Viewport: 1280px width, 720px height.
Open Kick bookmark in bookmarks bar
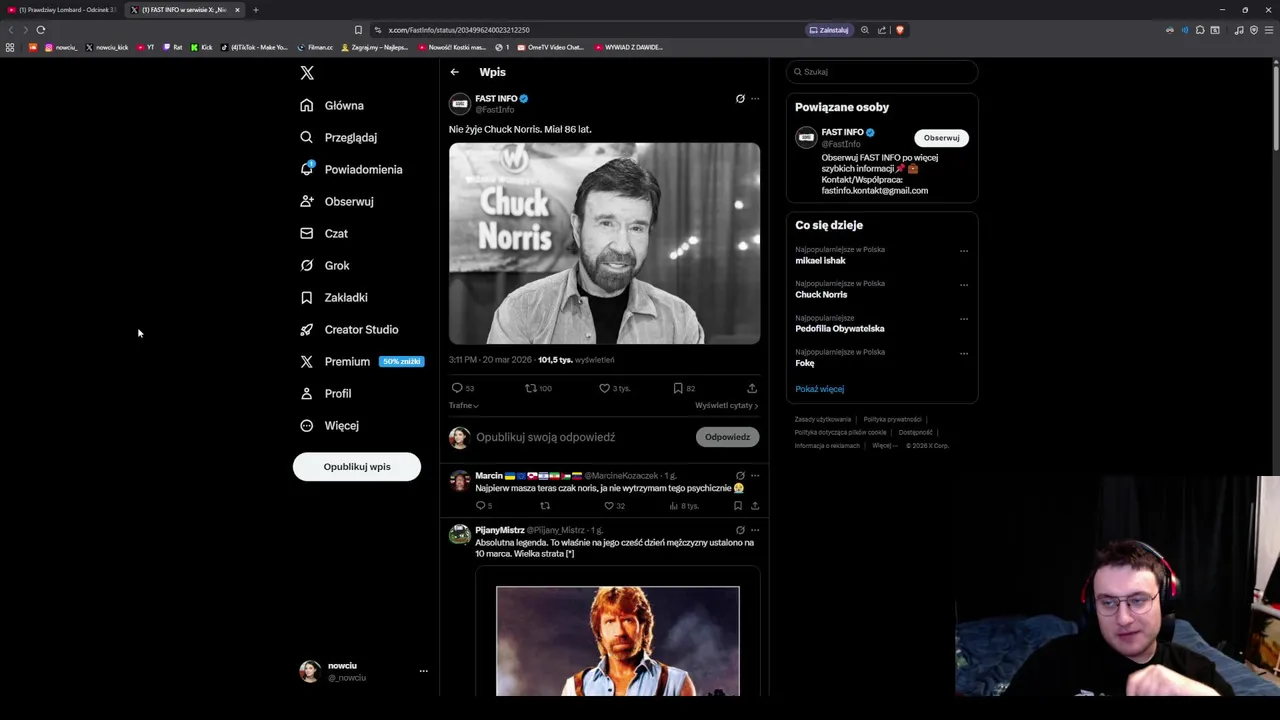pyautogui.click(x=201, y=47)
